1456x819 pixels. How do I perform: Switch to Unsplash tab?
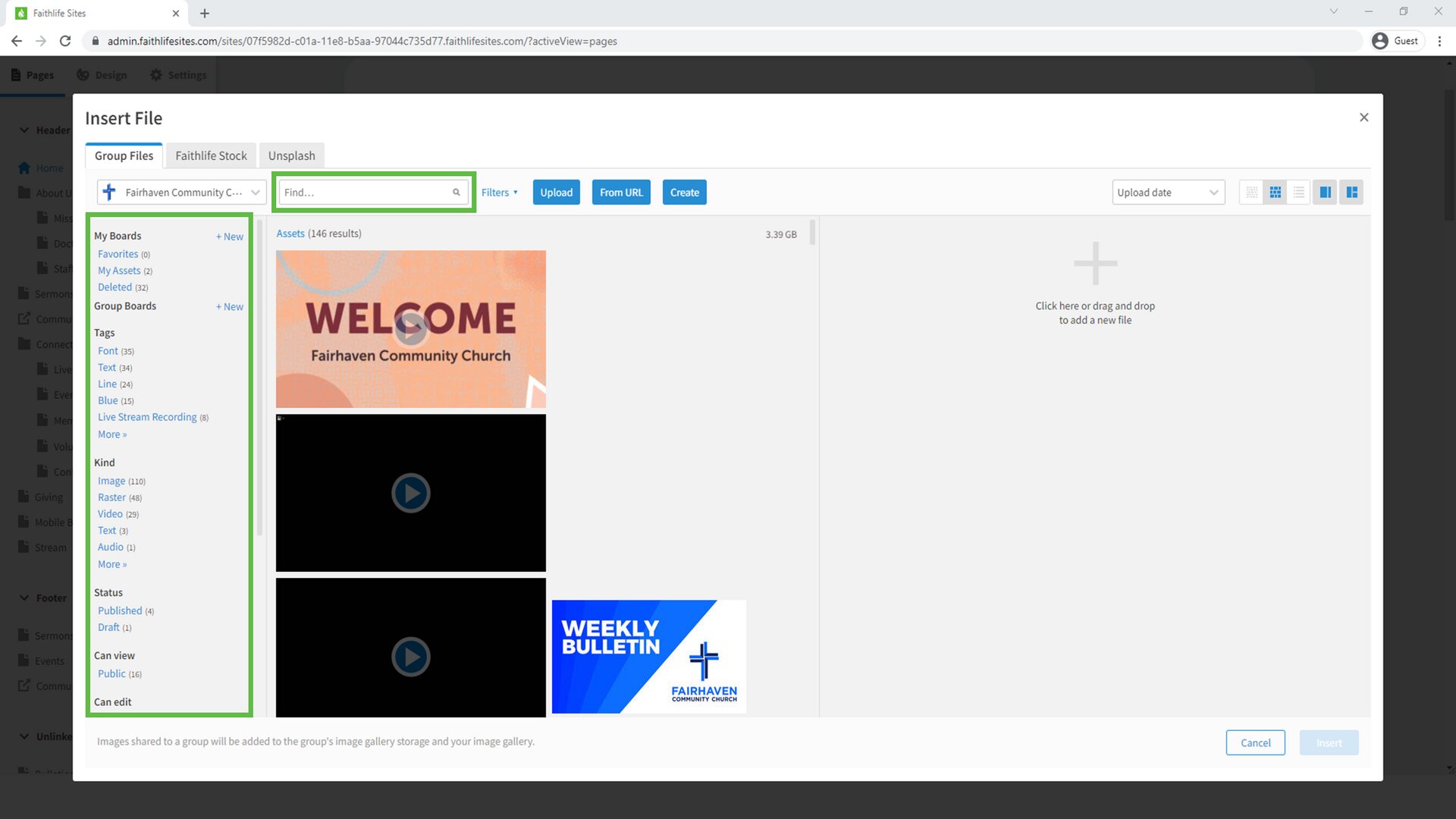pos(291,155)
